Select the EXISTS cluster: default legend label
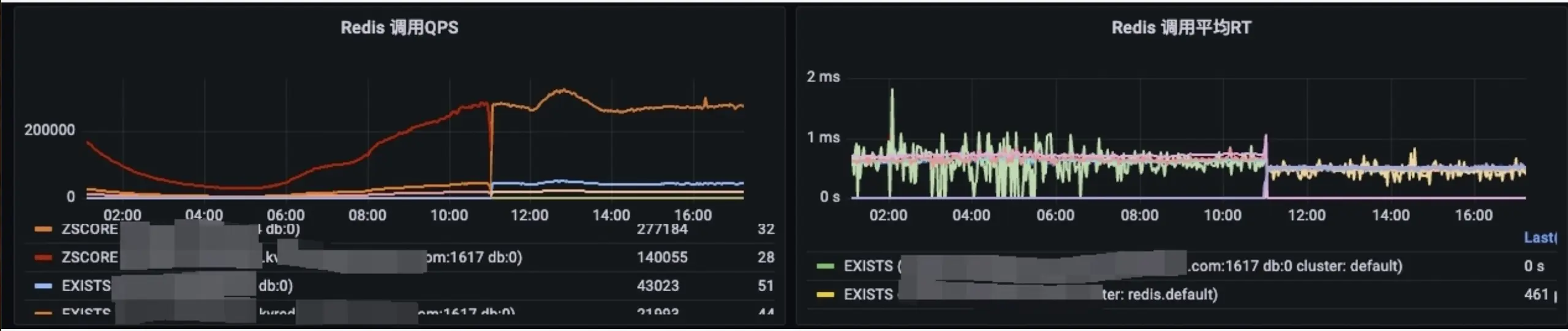 point(1123,266)
